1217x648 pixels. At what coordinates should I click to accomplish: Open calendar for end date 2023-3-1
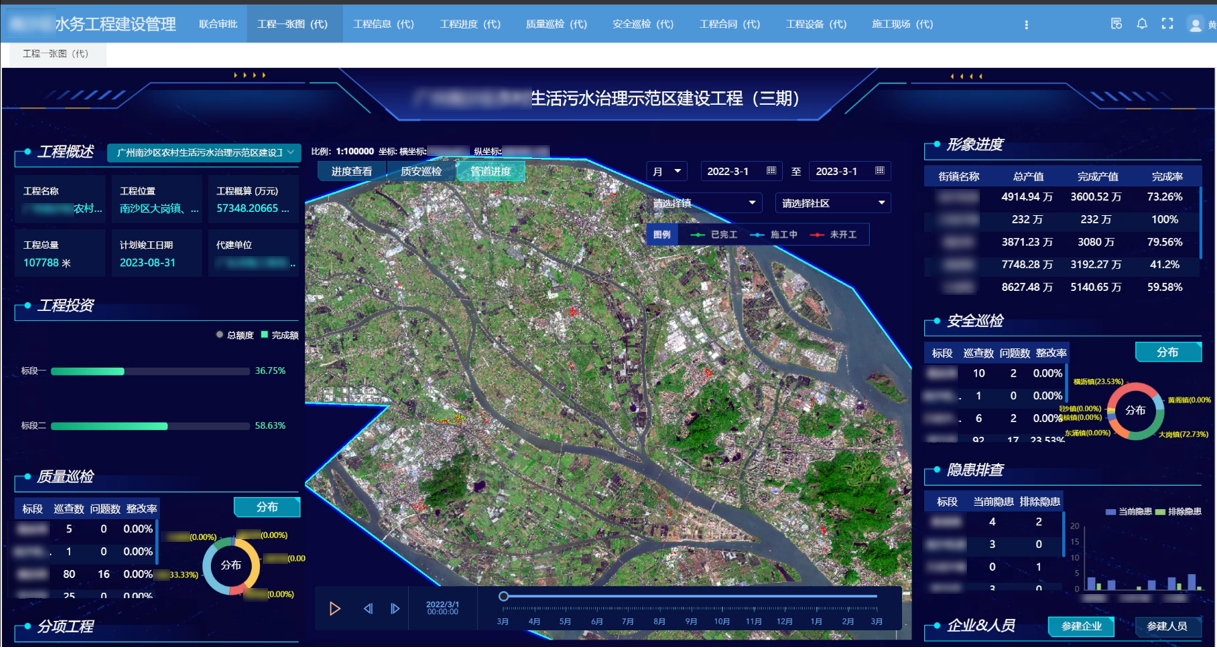[x=879, y=171]
